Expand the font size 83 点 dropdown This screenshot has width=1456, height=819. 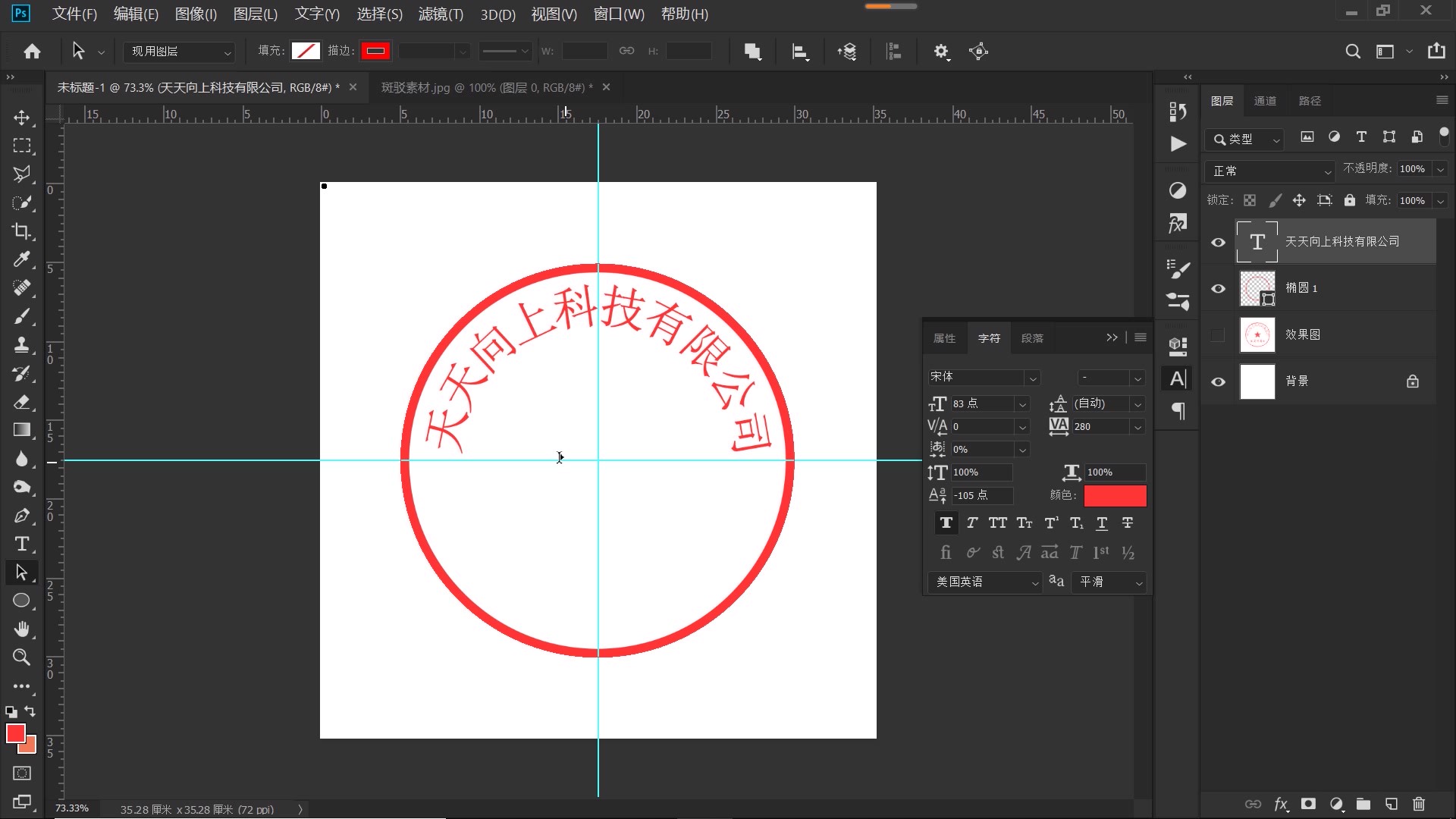tap(1023, 403)
